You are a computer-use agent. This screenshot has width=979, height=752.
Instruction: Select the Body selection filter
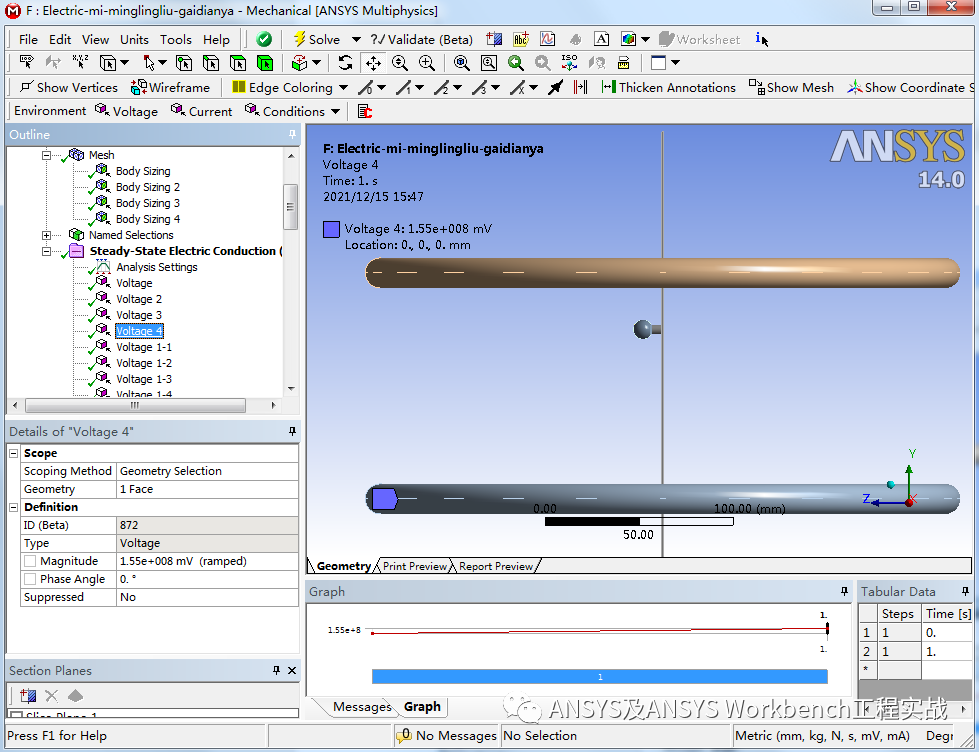(x=265, y=63)
